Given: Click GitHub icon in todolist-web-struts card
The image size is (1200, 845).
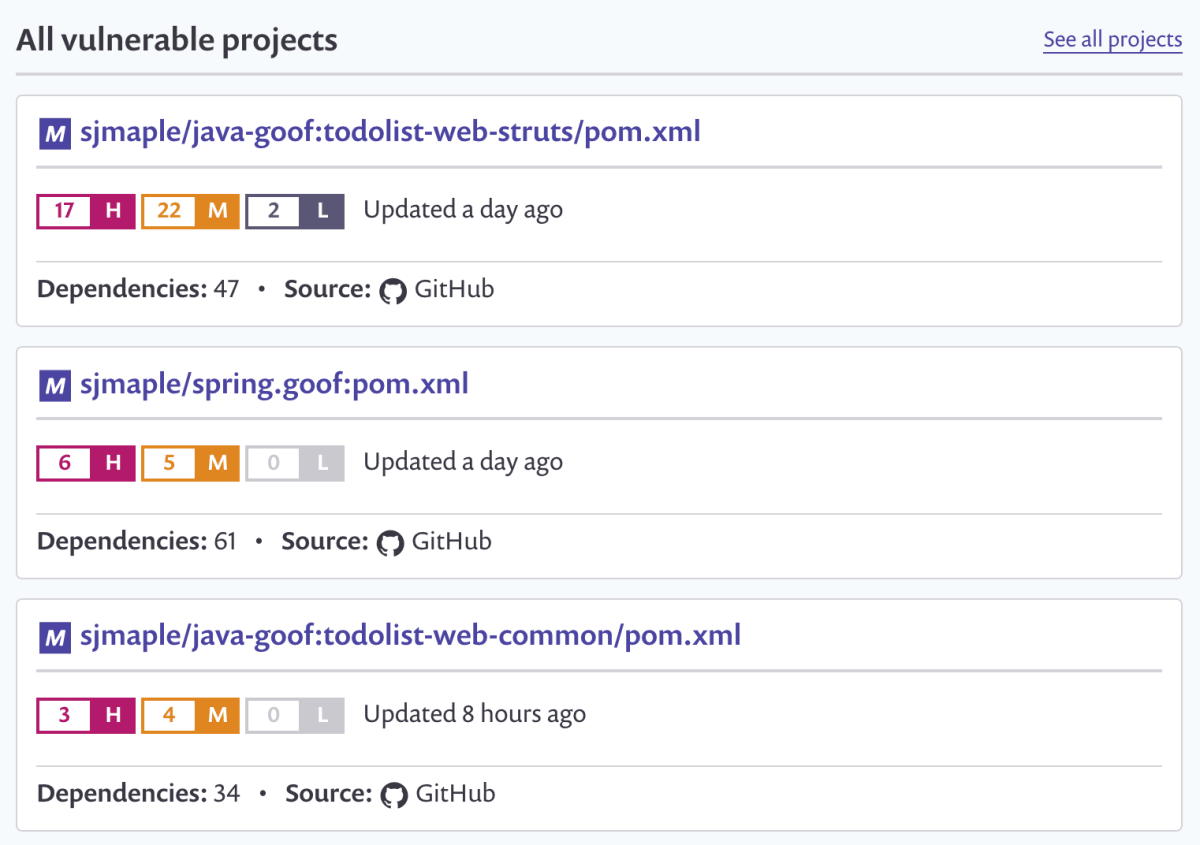Looking at the screenshot, I should point(393,291).
